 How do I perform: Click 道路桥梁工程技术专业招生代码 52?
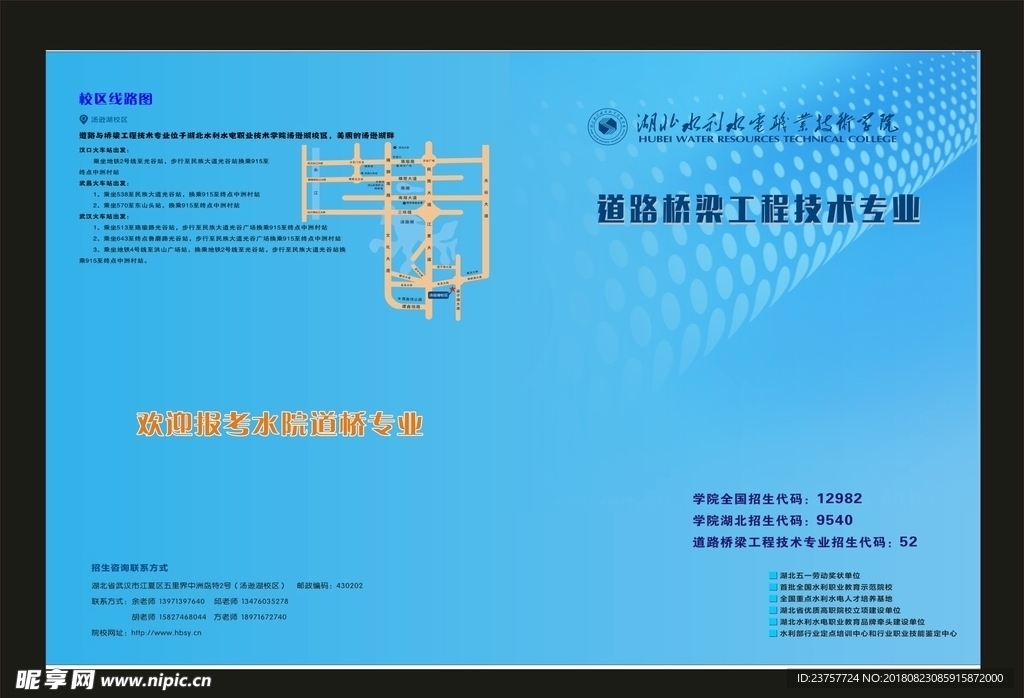805,542
